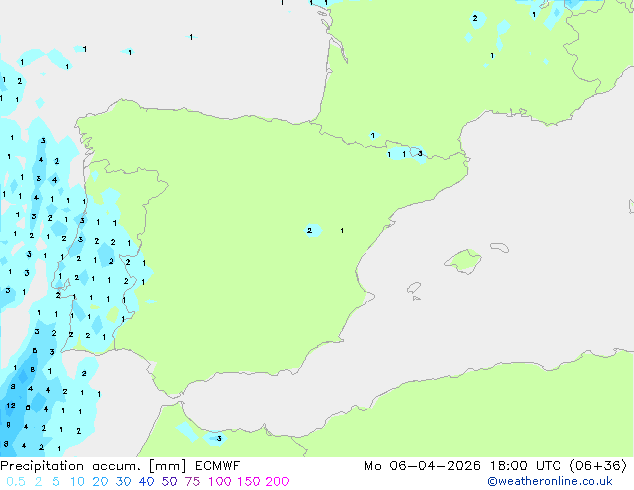Click the legend scale value 5
Viewport: 634px width, 490px height.
[56, 482]
